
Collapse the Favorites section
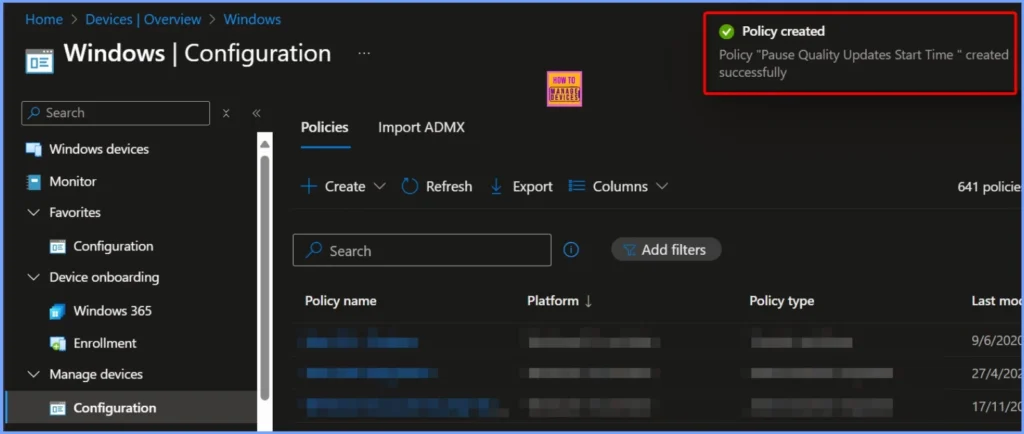point(33,213)
